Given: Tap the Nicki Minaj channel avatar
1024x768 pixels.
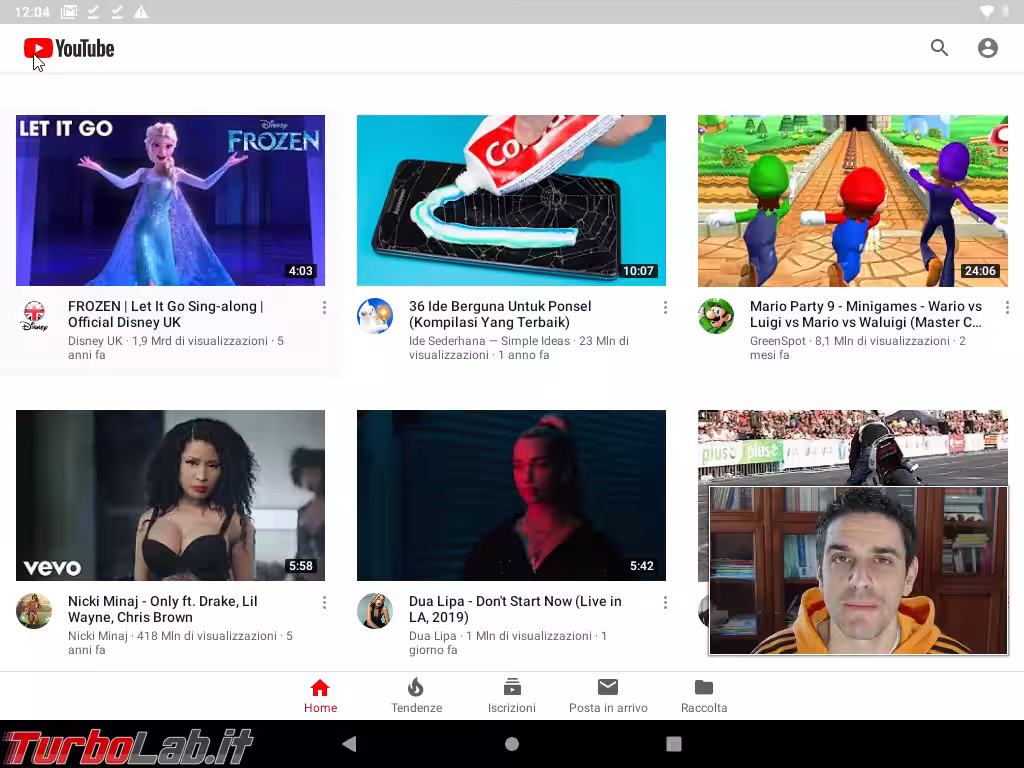Looking at the screenshot, I should click(34, 611).
